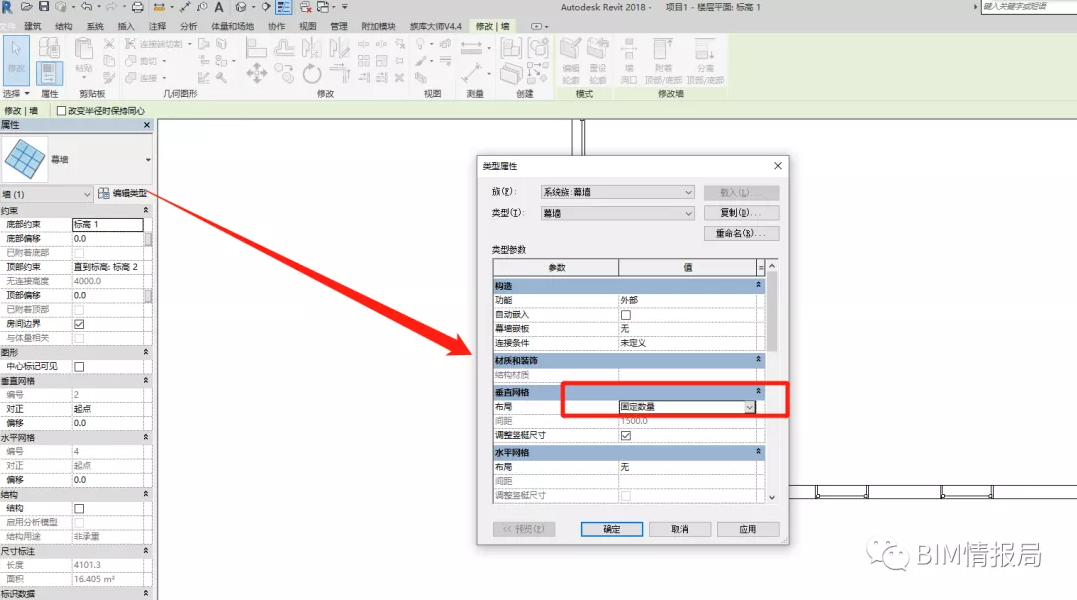Click the Save icon in quick access toolbar
This screenshot has width=1077, height=600.
click(44, 7)
